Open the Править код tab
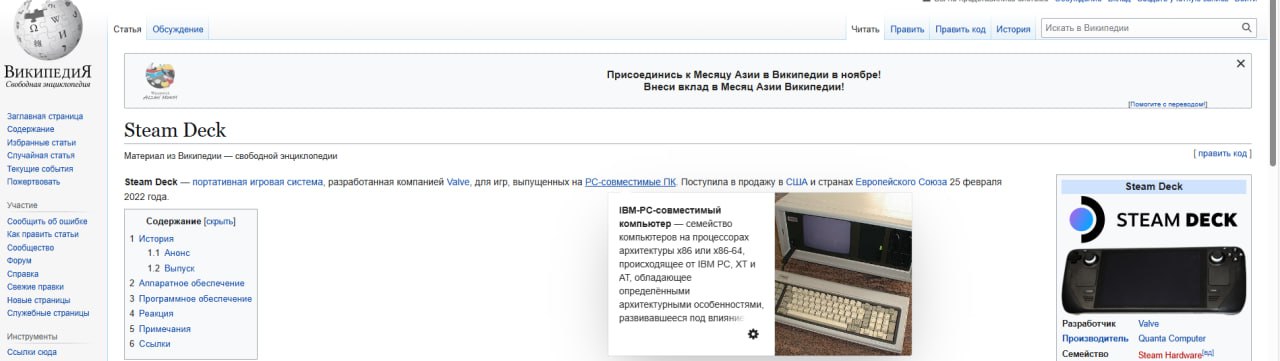 960,29
